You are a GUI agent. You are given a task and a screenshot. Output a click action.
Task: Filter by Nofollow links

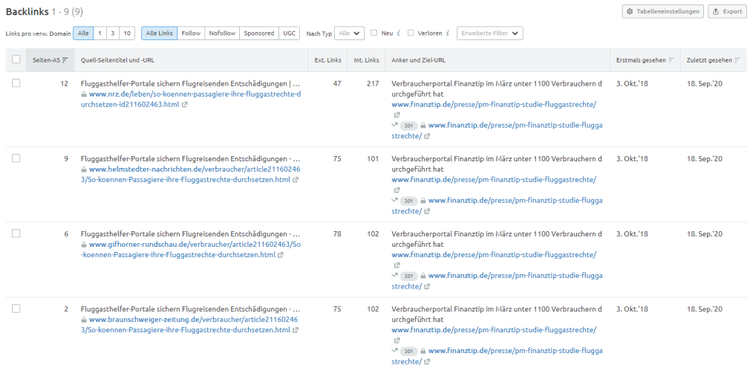(222, 33)
